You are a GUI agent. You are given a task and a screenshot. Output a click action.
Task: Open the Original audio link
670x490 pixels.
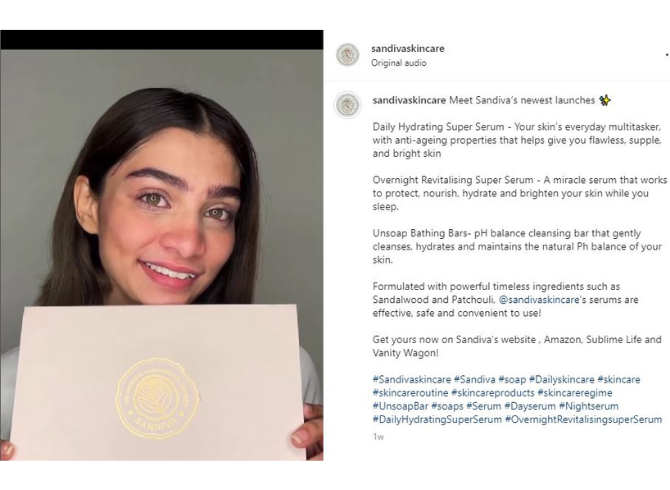399,63
